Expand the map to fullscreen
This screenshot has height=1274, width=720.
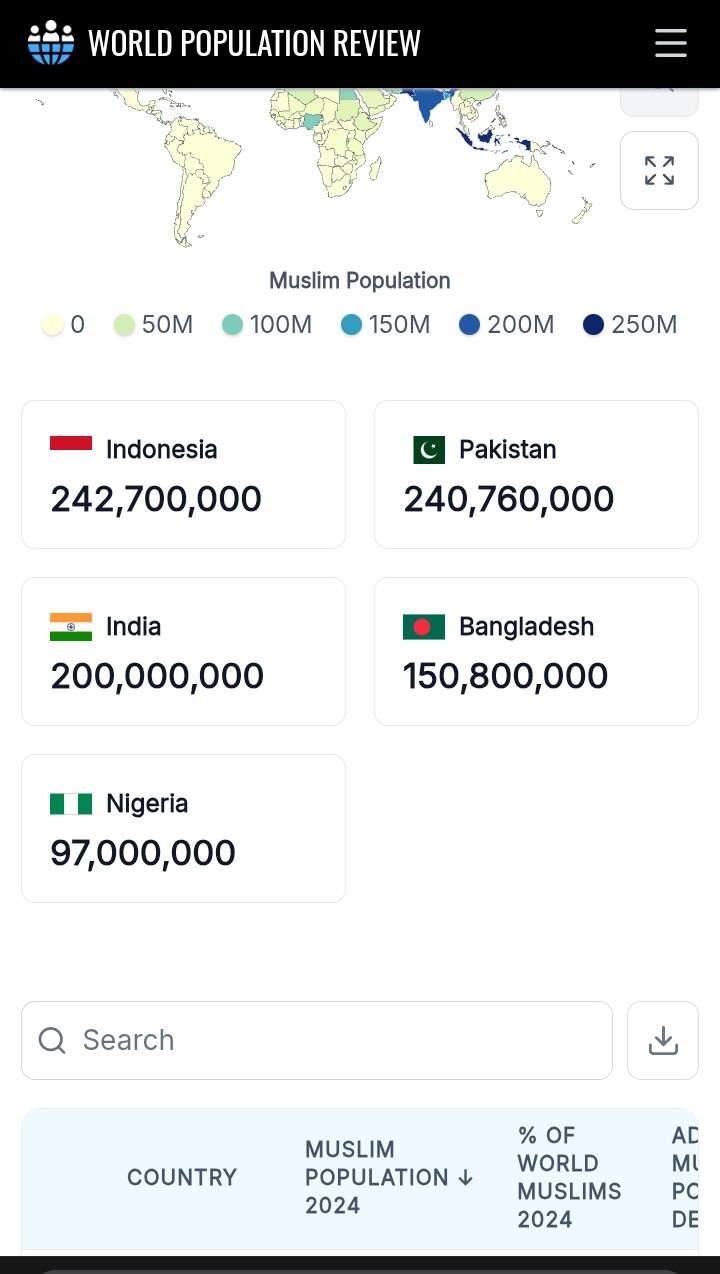pos(659,171)
